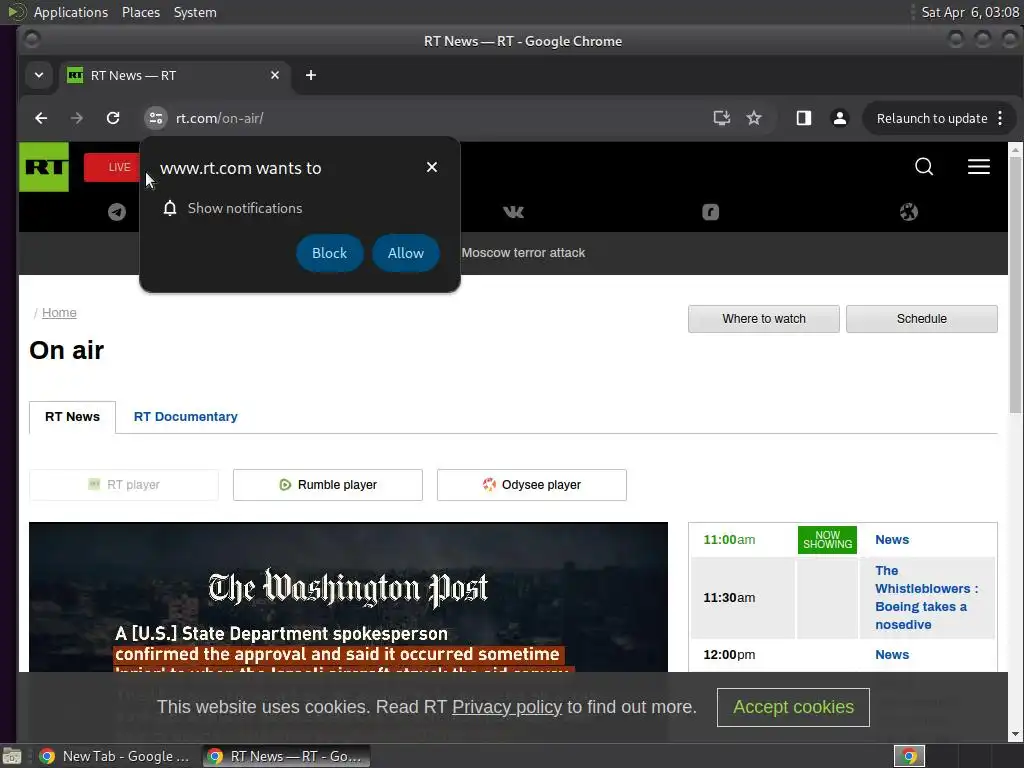The height and width of the screenshot is (768, 1024).
Task: Open the Privacy policy link
Action: click(507, 707)
